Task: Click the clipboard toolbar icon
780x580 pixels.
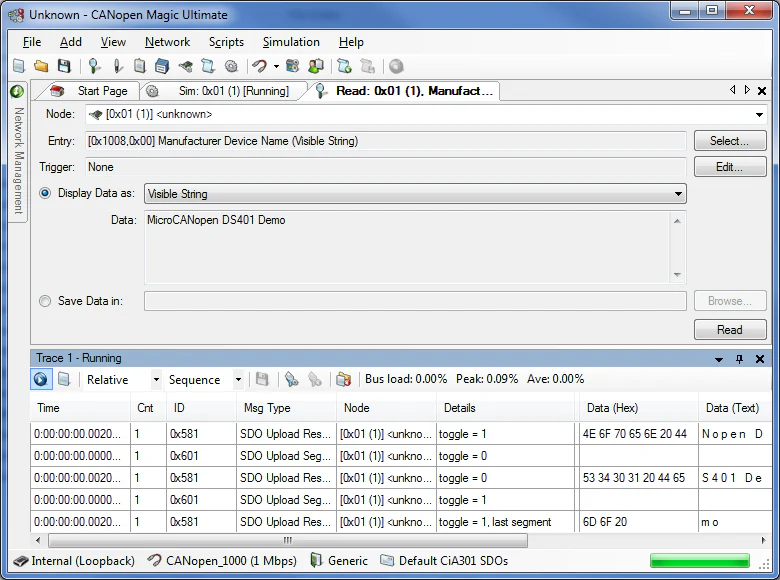Action: [140, 66]
